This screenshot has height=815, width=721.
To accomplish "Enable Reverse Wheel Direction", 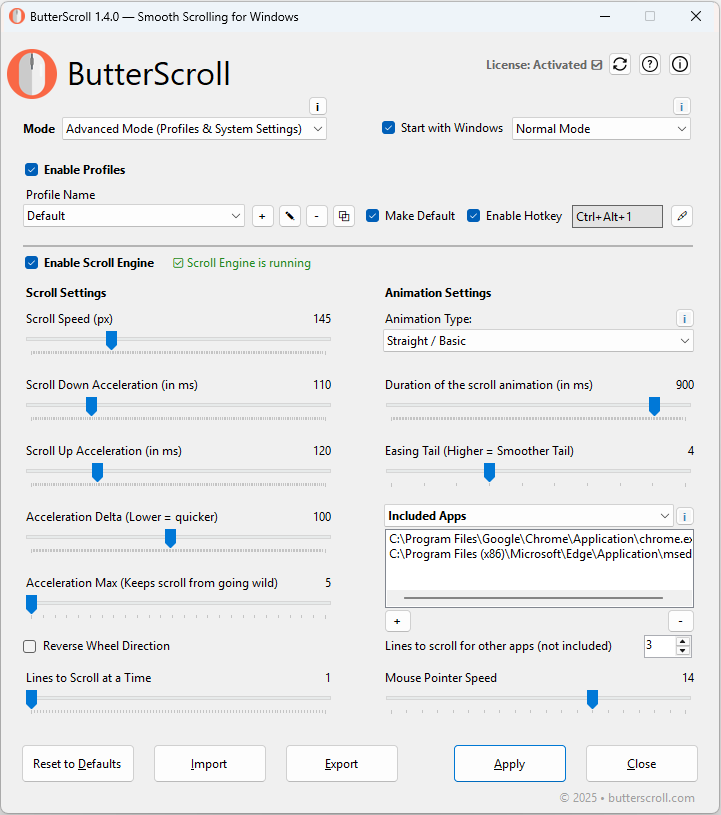I will tap(29, 645).
